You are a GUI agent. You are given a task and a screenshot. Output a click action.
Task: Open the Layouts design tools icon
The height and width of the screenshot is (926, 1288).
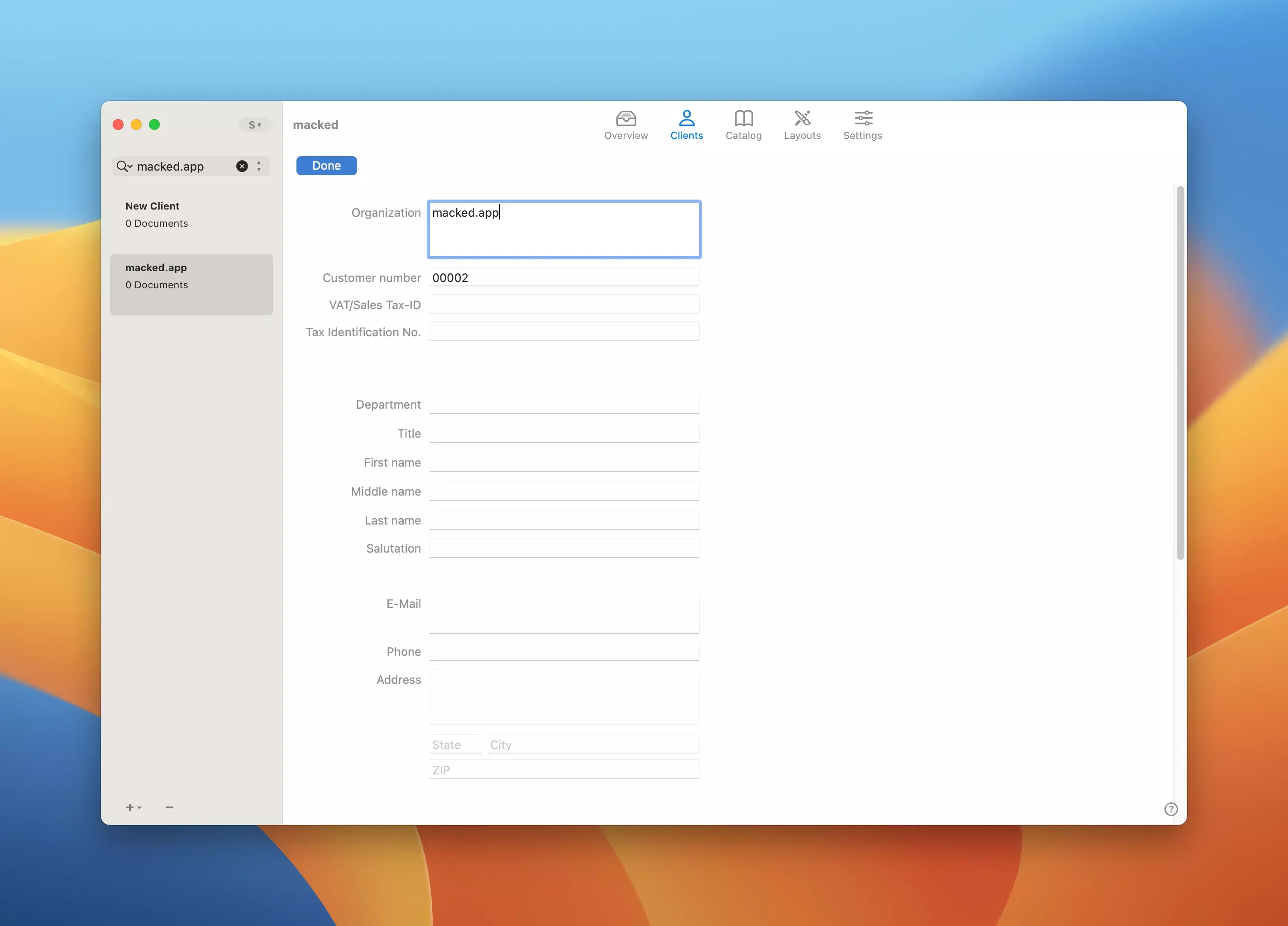coord(802,119)
